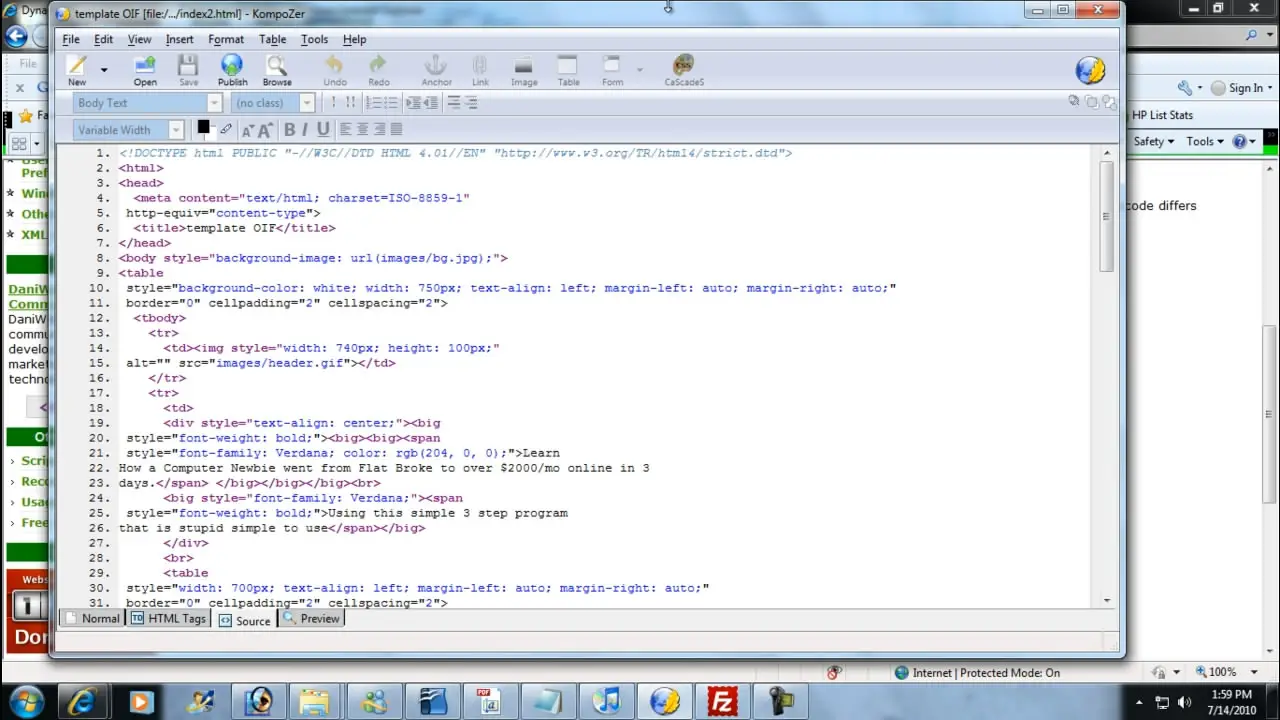1280x720 pixels.
Task: Open the Format menu in KompoZer
Action: tap(226, 39)
